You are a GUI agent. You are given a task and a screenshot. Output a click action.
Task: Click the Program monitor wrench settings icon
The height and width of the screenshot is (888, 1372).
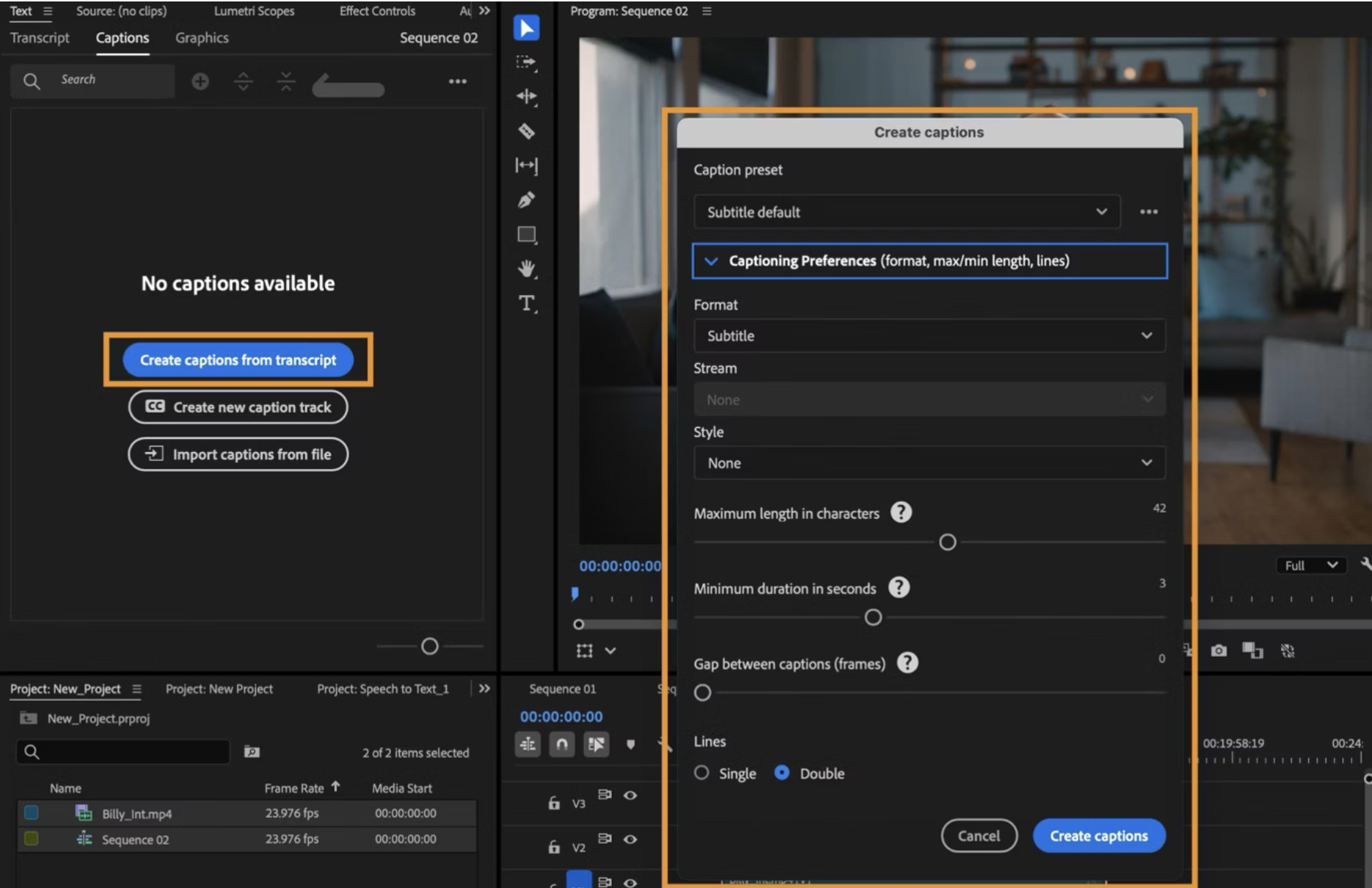1365,564
